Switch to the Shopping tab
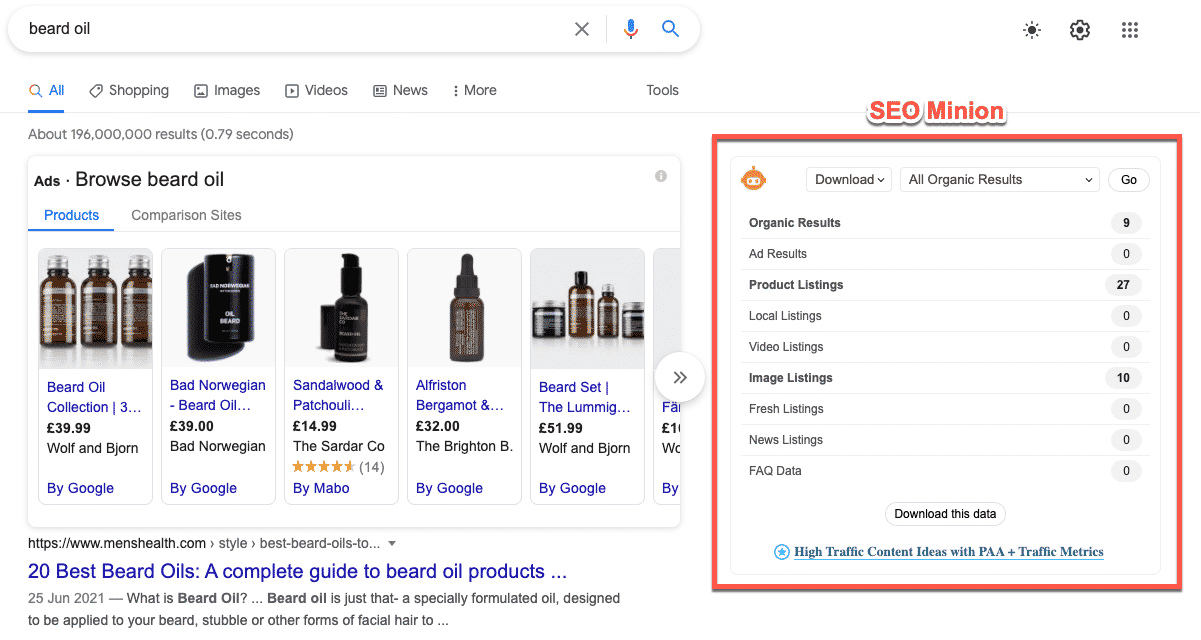Viewport: 1201px width, 640px height. (129, 90)
